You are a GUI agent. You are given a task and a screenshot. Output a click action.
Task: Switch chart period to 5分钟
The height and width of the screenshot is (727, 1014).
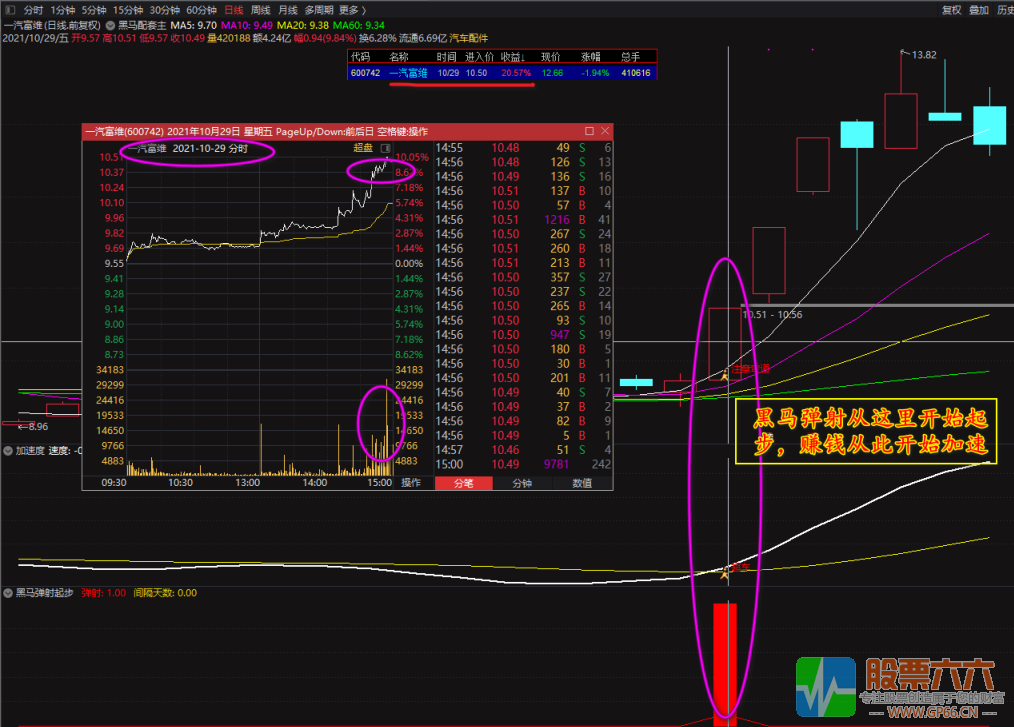(x=94, y=10)
